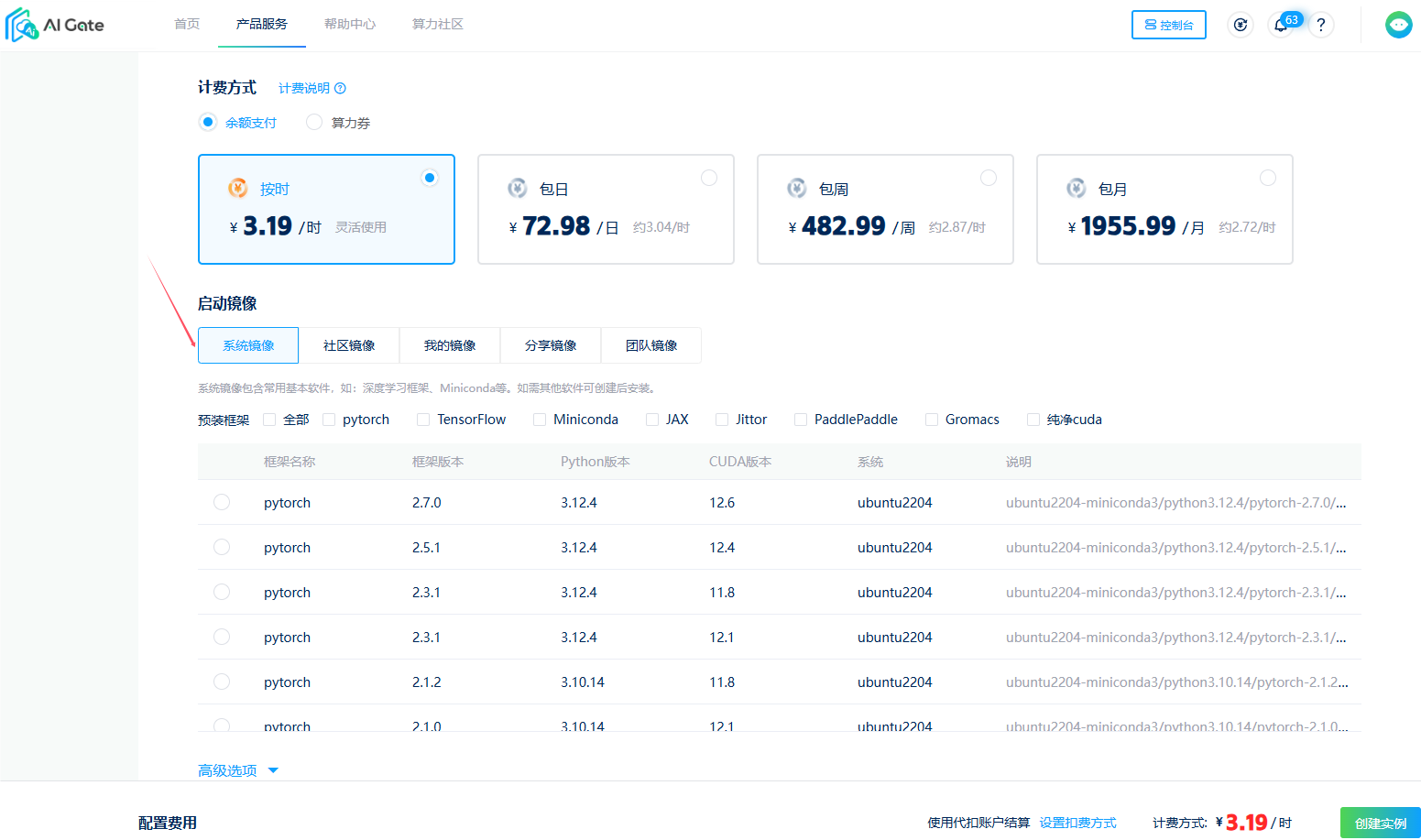Open the 算力社区 community nav item
Image resolution: width=1421 pixels, height=840 pixels.
coord(438,24)
